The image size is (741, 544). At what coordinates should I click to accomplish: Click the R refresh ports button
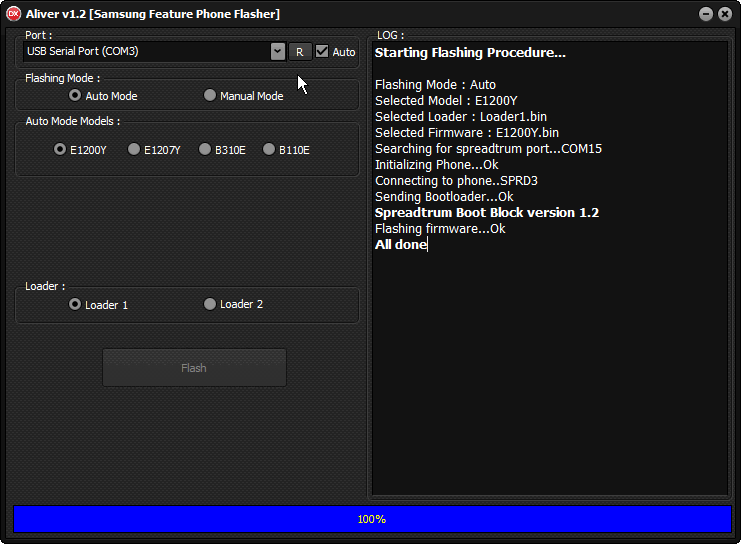(x=300, y=52)
